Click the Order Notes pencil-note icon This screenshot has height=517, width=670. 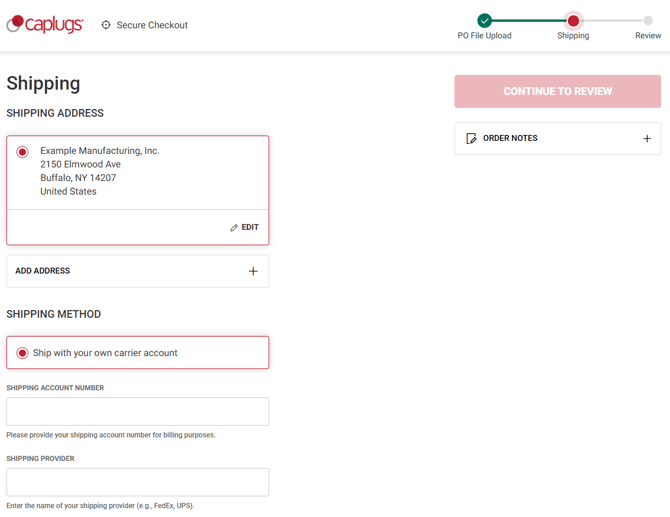click(471, 138)
